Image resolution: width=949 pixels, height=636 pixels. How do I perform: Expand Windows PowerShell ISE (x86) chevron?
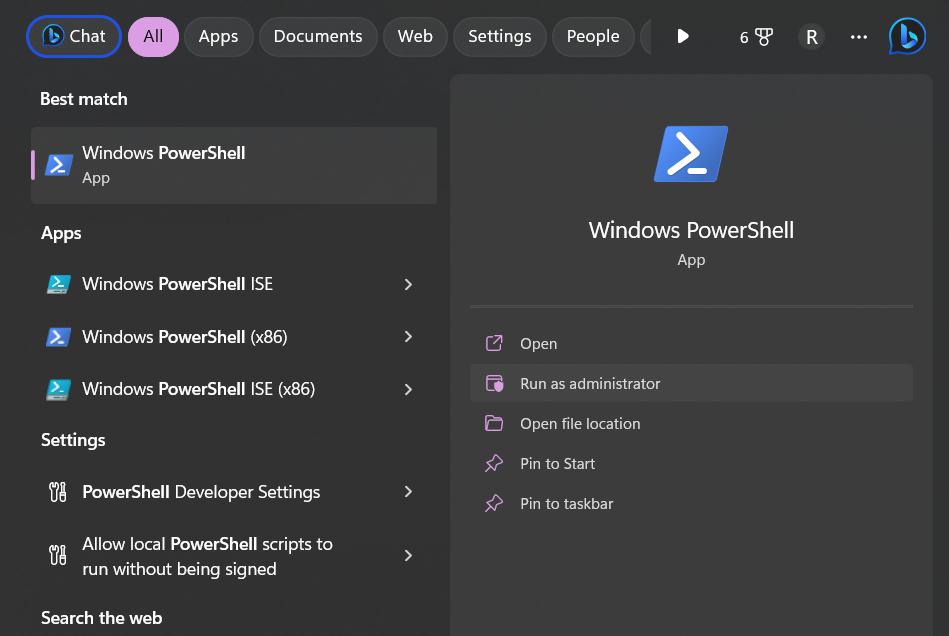[x=408, y=389]
